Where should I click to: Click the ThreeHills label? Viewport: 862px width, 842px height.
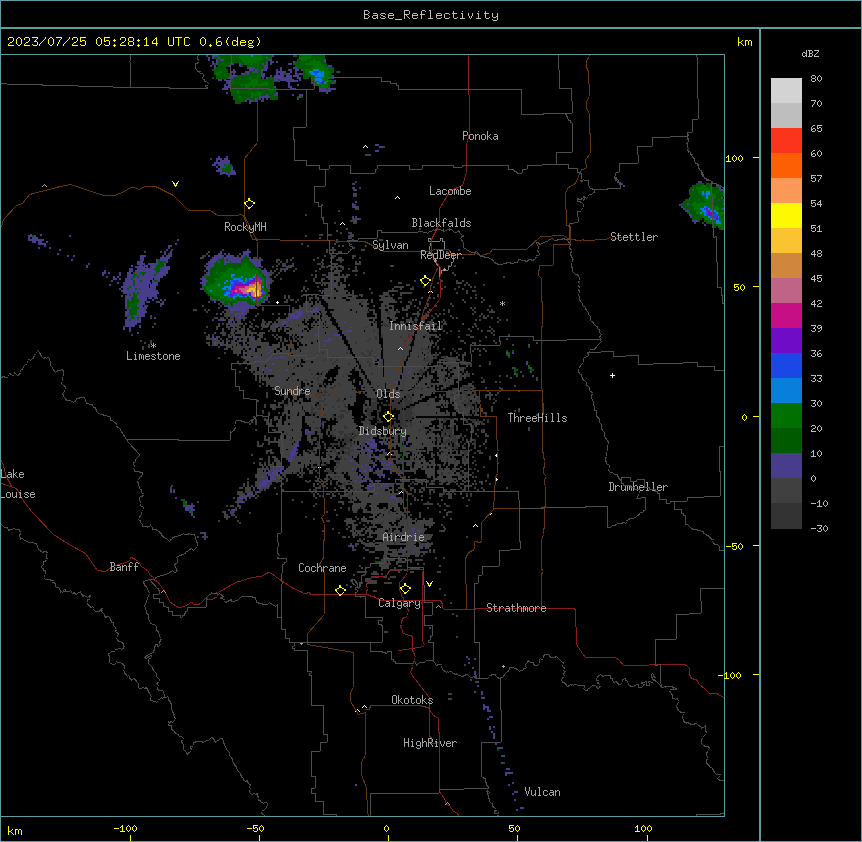[x=537, y=418]
